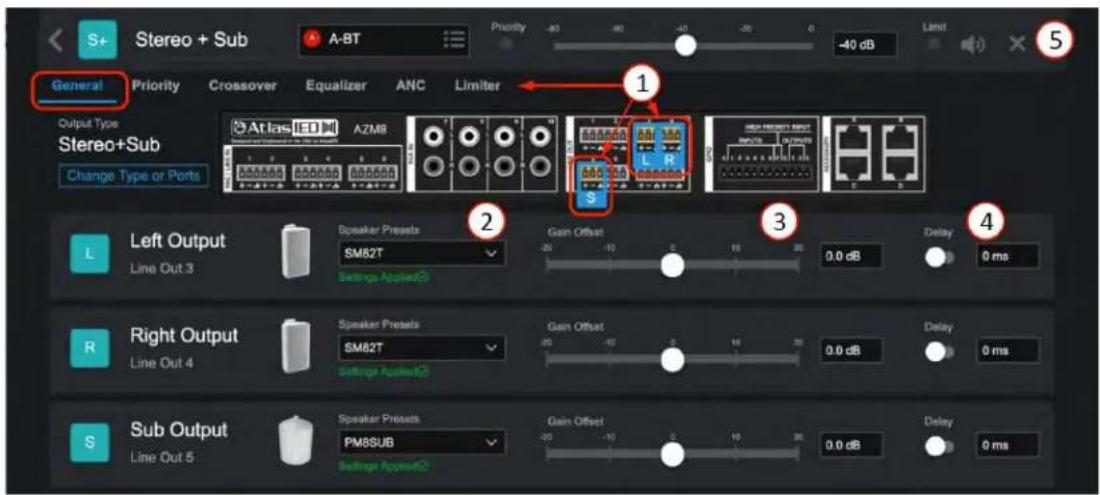Open the Limiter tab
This screenshot has height=495, width=1100.
point(477,86)
